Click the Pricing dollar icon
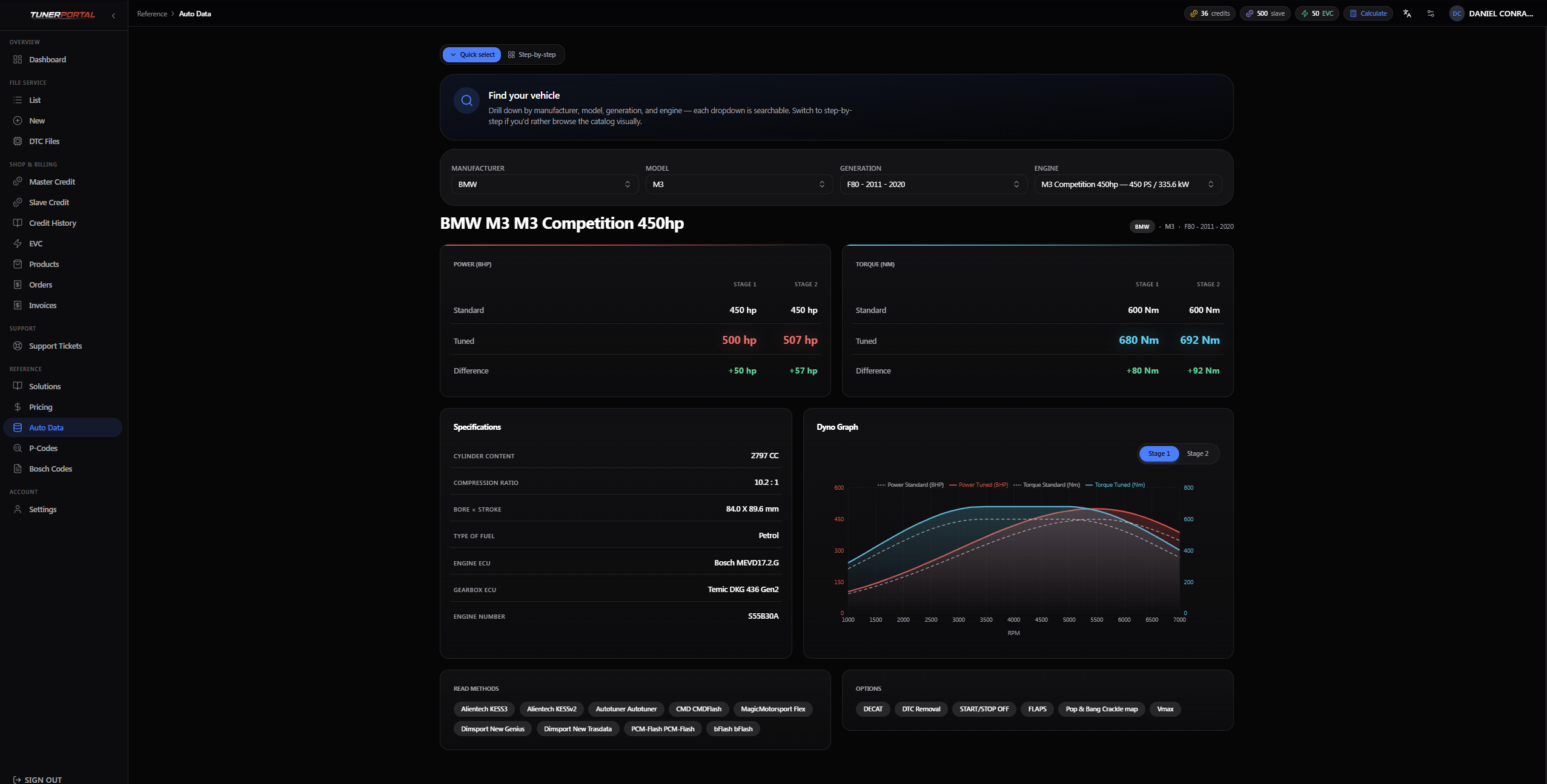 click(x=18, y=407)
